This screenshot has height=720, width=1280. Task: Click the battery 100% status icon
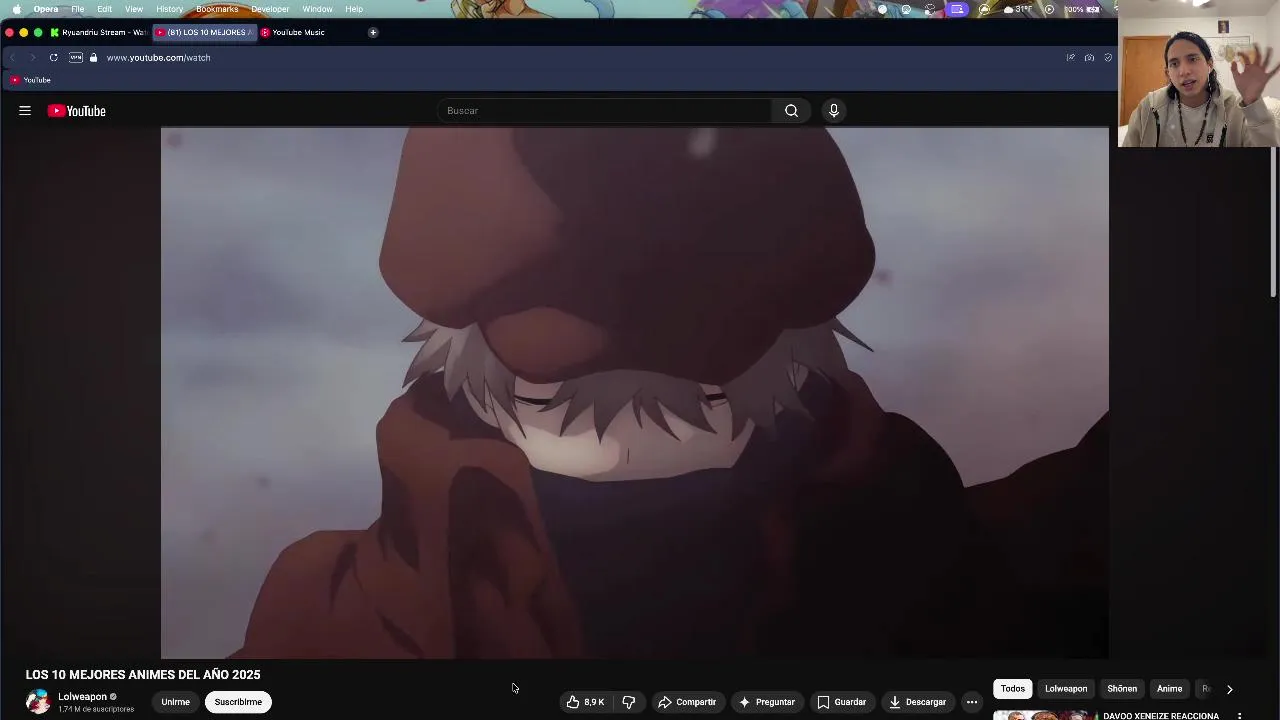1081,9
